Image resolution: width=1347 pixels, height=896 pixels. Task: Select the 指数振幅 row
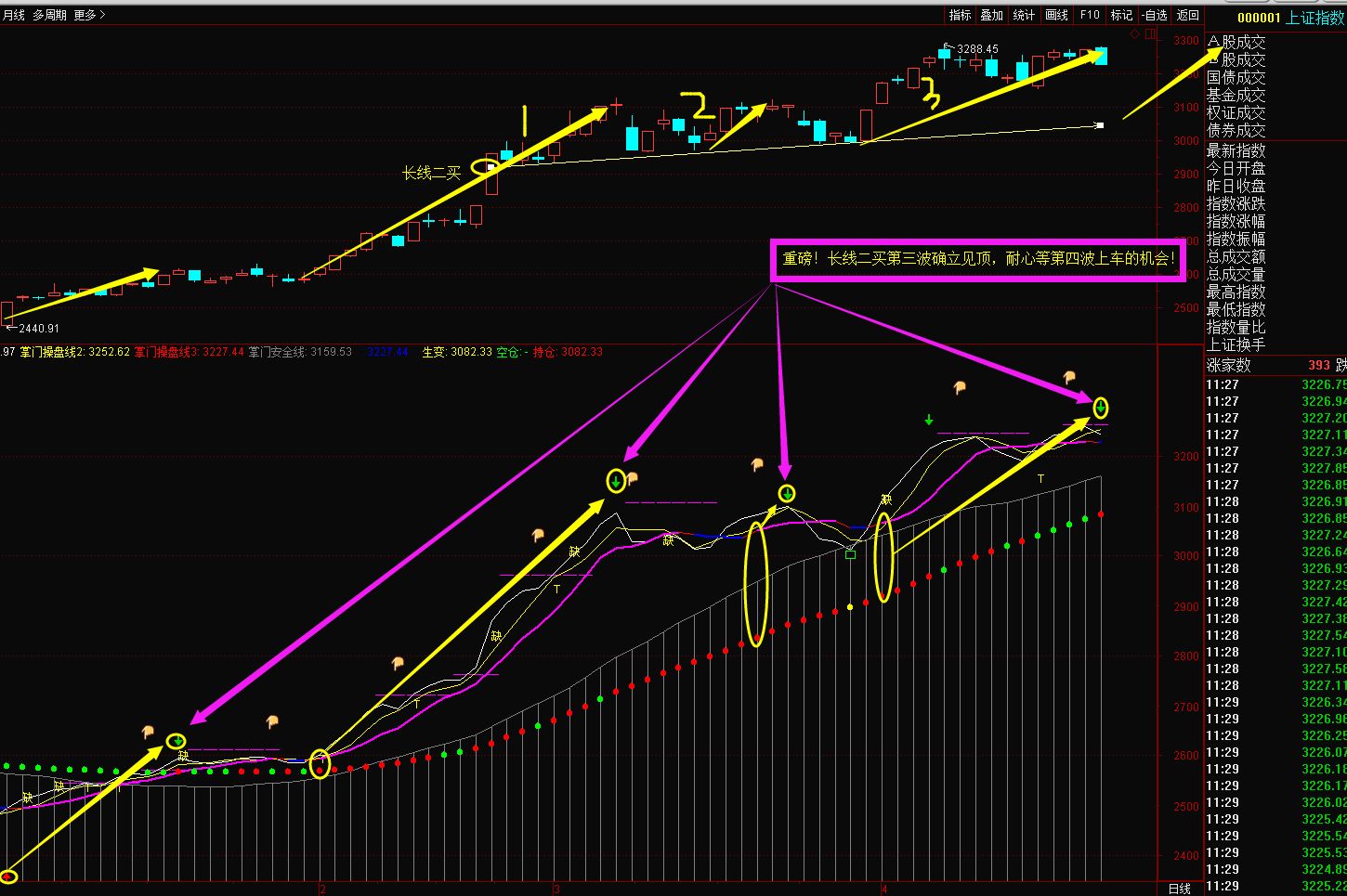[x=1236, y=239]
